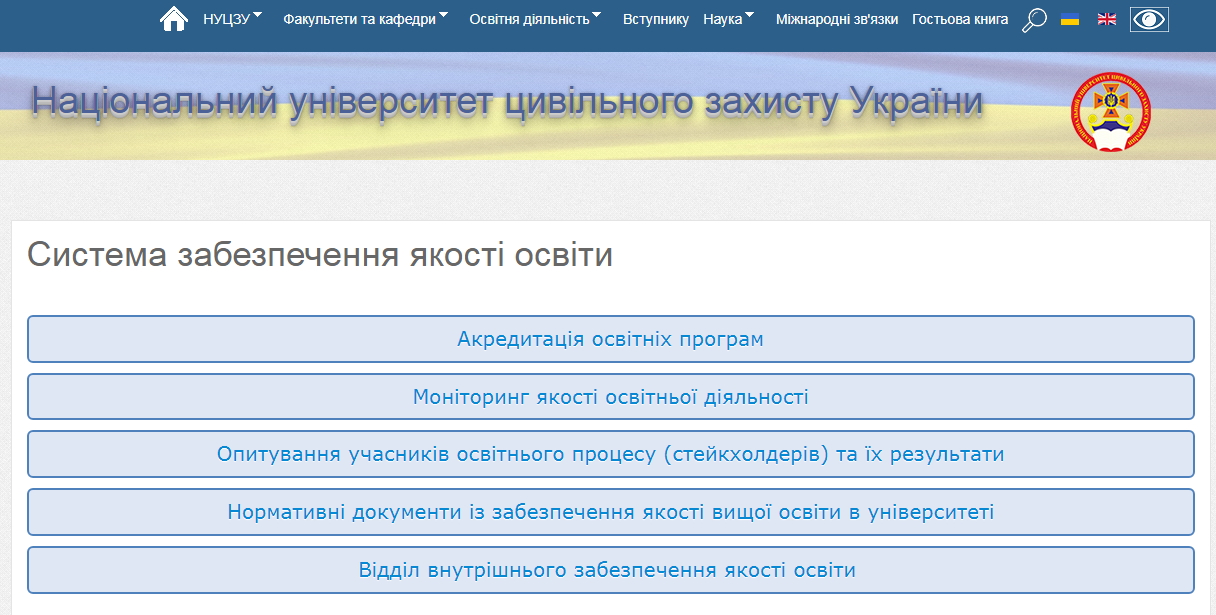Click the Система забезпечення якості освіти heading
This screenshot has width=1216, height=615.
tap(320, 255)
